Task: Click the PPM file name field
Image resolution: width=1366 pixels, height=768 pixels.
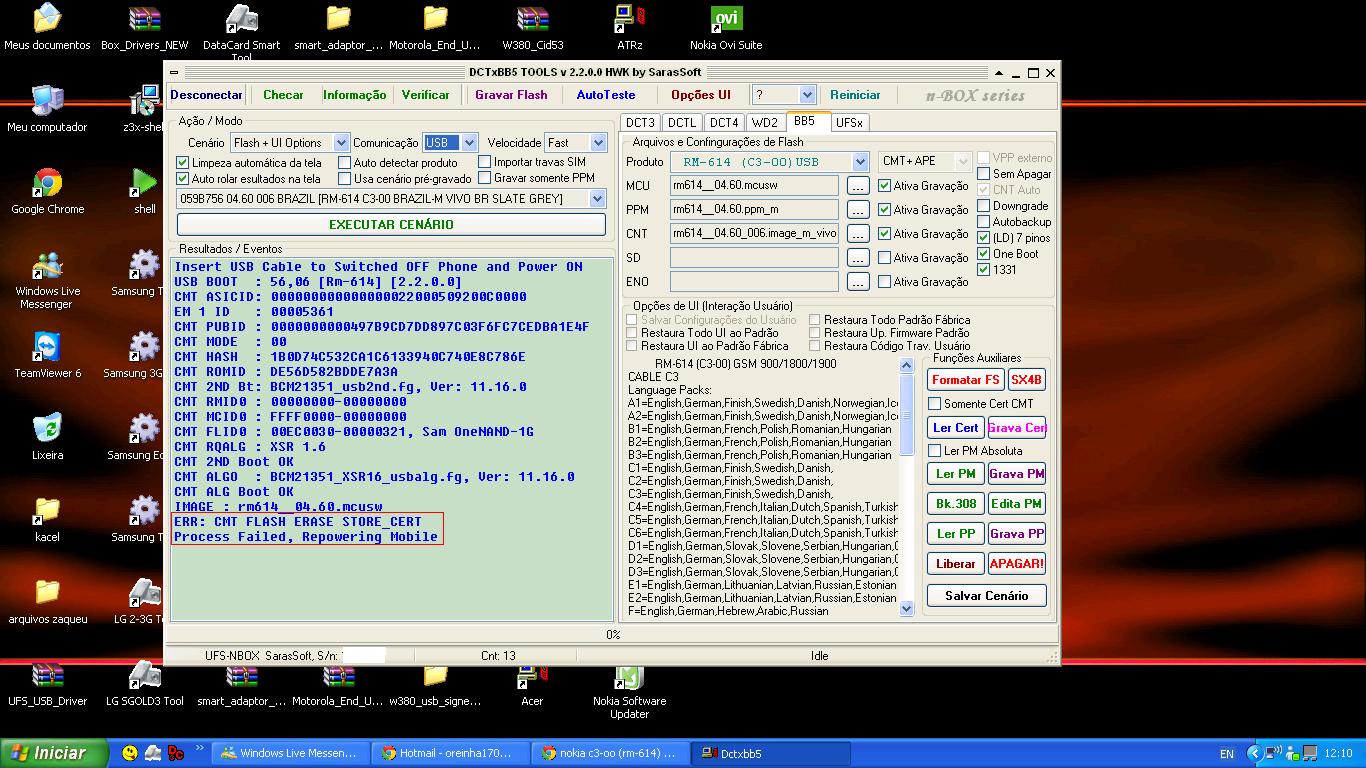Action: 754,209
